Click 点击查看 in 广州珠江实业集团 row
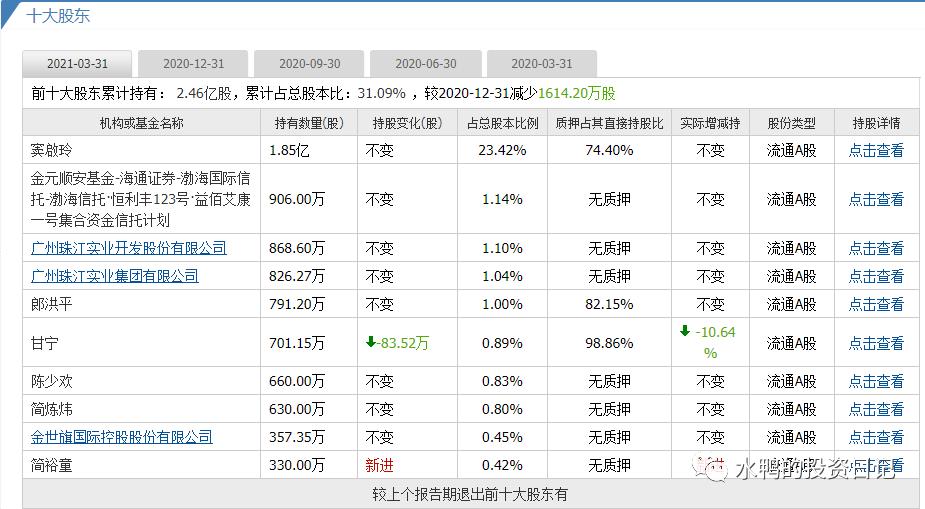 pyautogui.click(x=876, y=276)
